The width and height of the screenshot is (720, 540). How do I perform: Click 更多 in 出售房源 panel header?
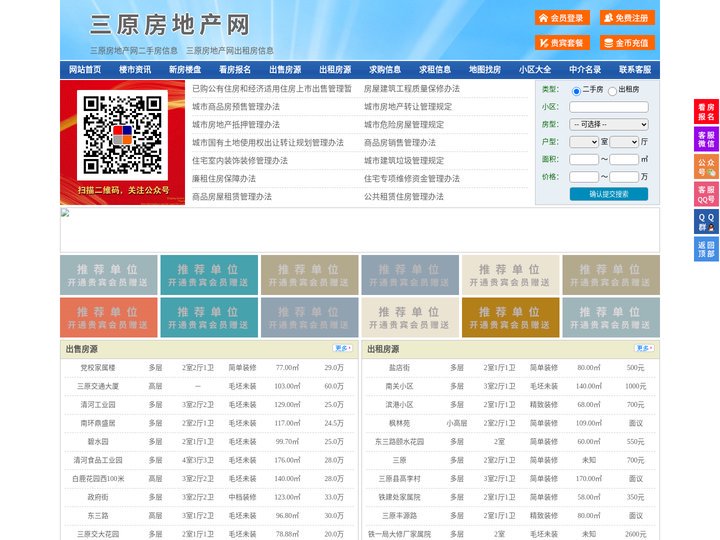(343, 349)
